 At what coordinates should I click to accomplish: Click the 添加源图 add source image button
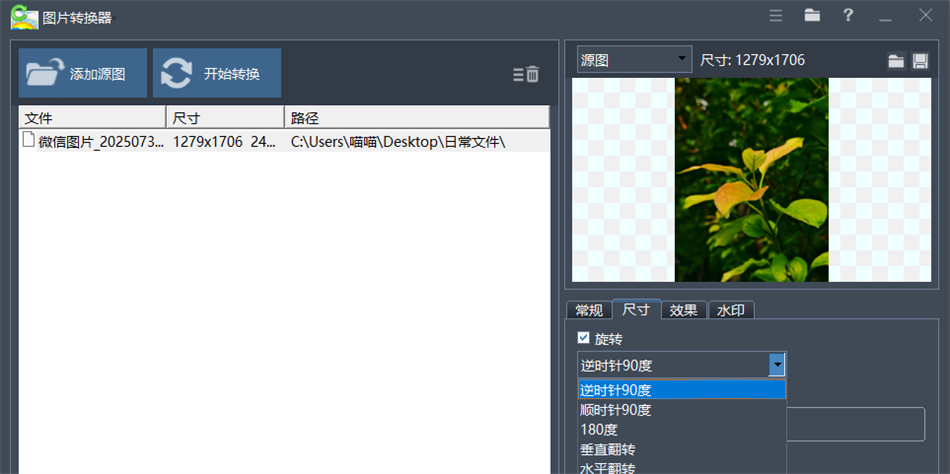tap(83, 73)
